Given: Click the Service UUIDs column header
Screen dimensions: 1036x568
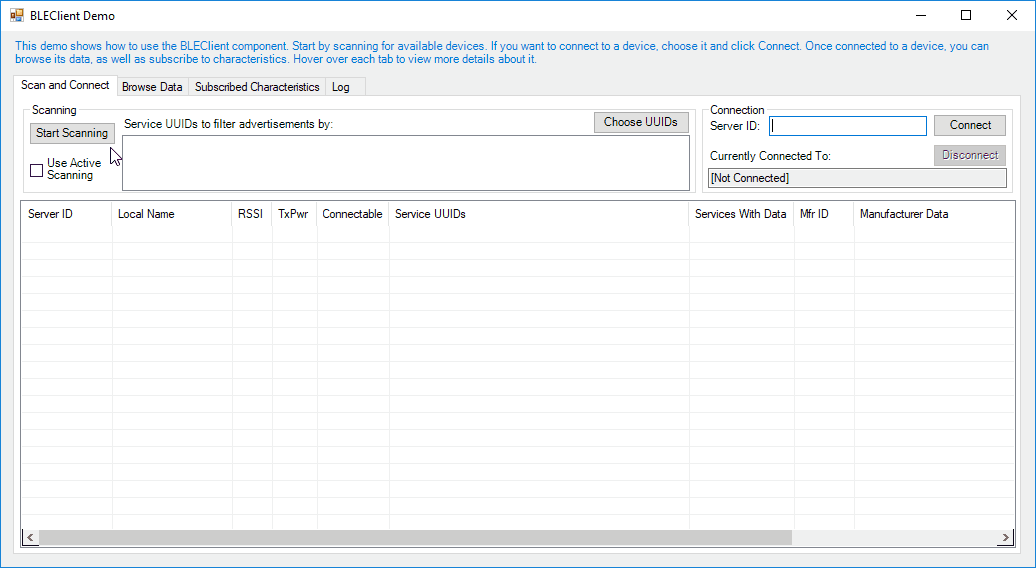Looking at the screenshot, I should (538, 214).
